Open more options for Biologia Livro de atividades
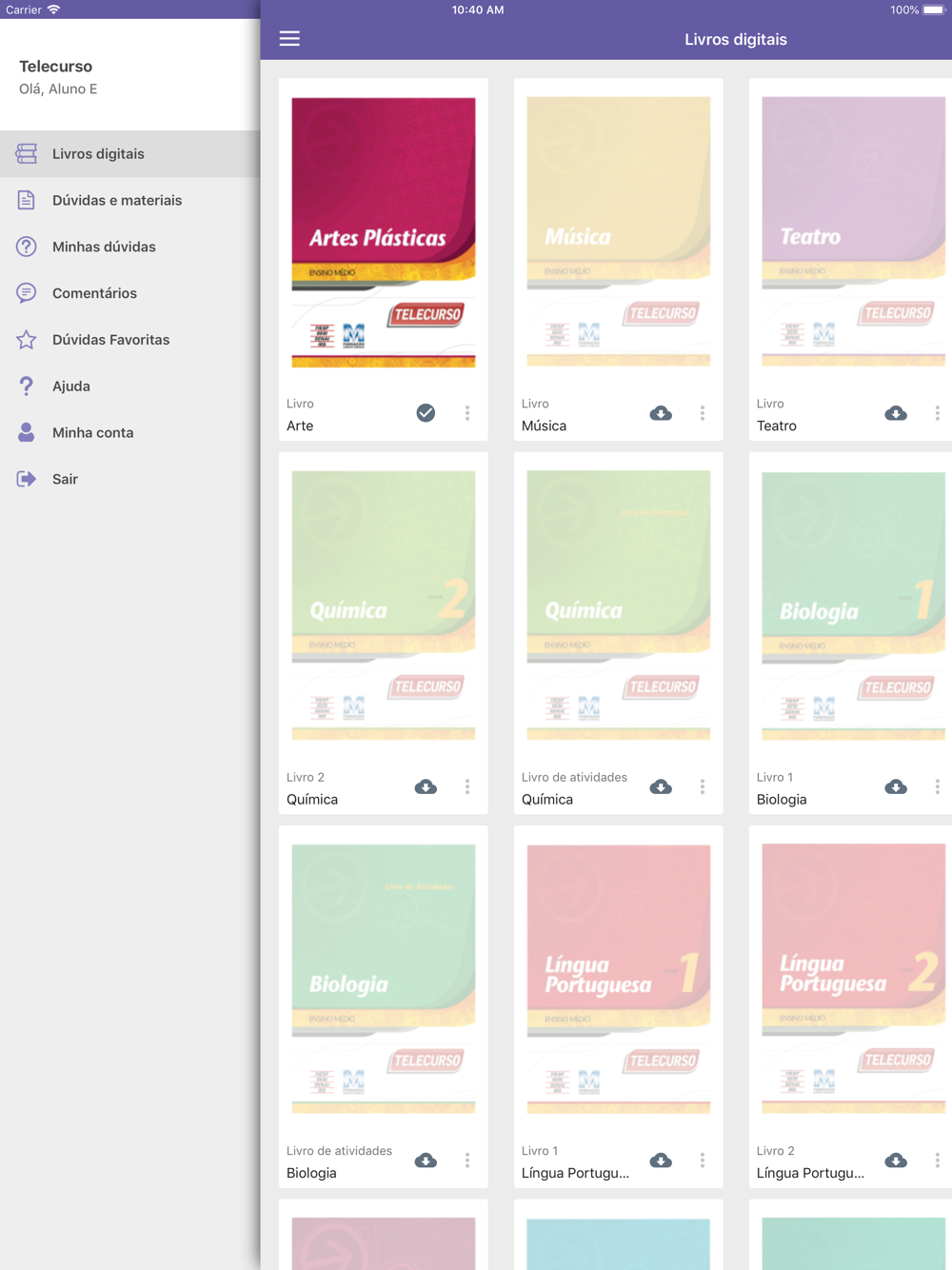 point(467,1161)
